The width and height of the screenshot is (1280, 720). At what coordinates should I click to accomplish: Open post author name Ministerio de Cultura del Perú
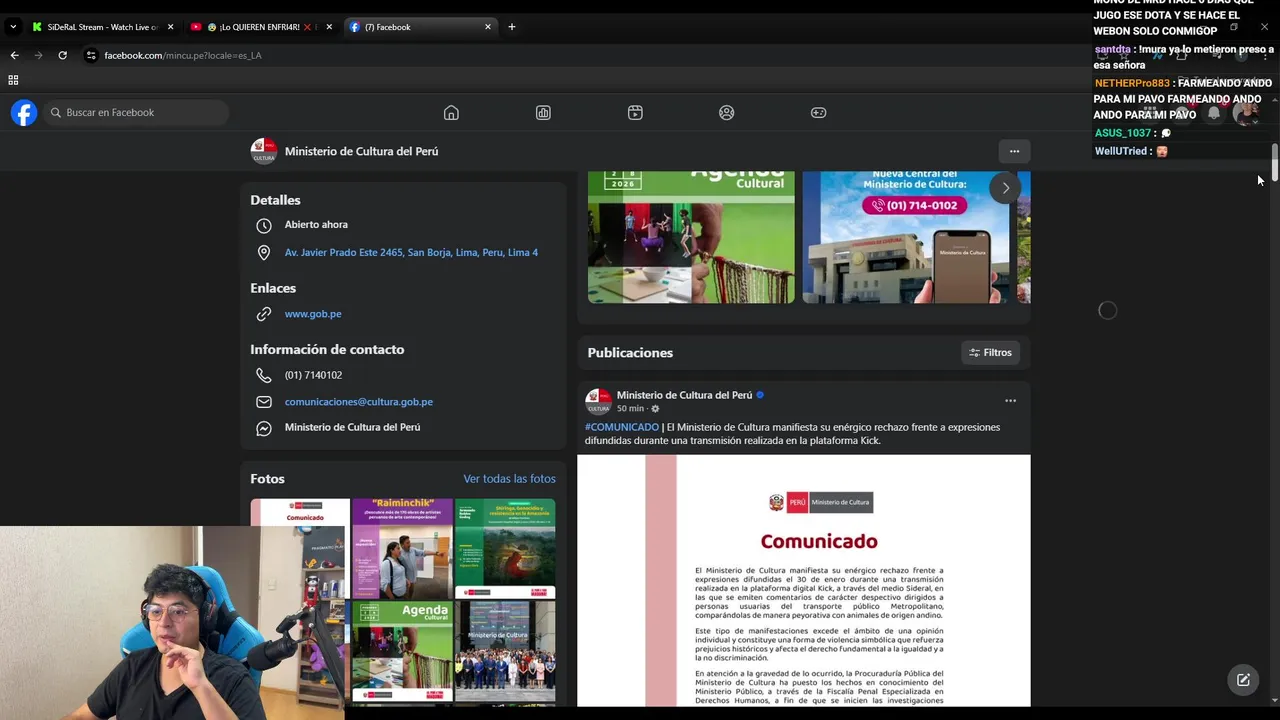(x=684, y=395)
